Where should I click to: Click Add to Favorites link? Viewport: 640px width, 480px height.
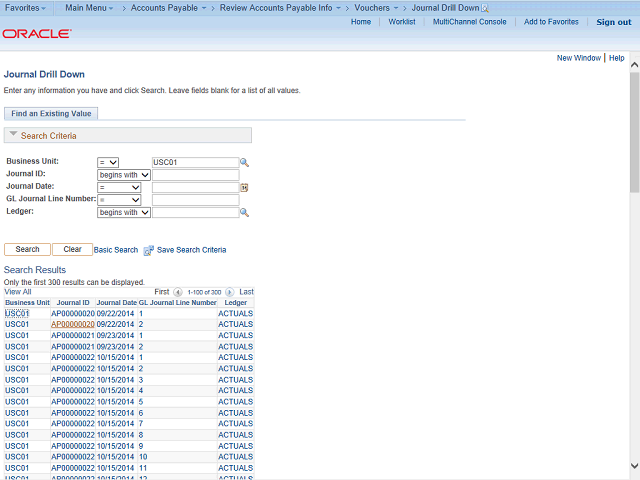(x=551, y=22)
